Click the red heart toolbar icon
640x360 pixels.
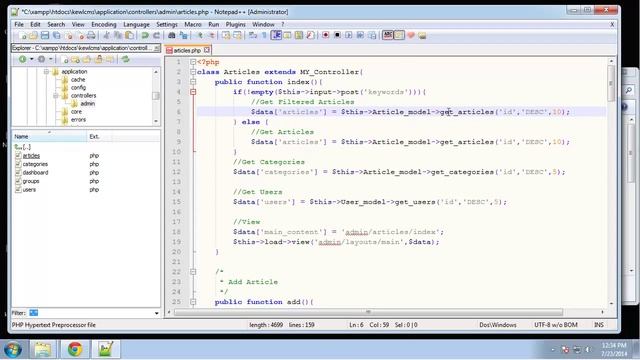click(x=411, y=36)
